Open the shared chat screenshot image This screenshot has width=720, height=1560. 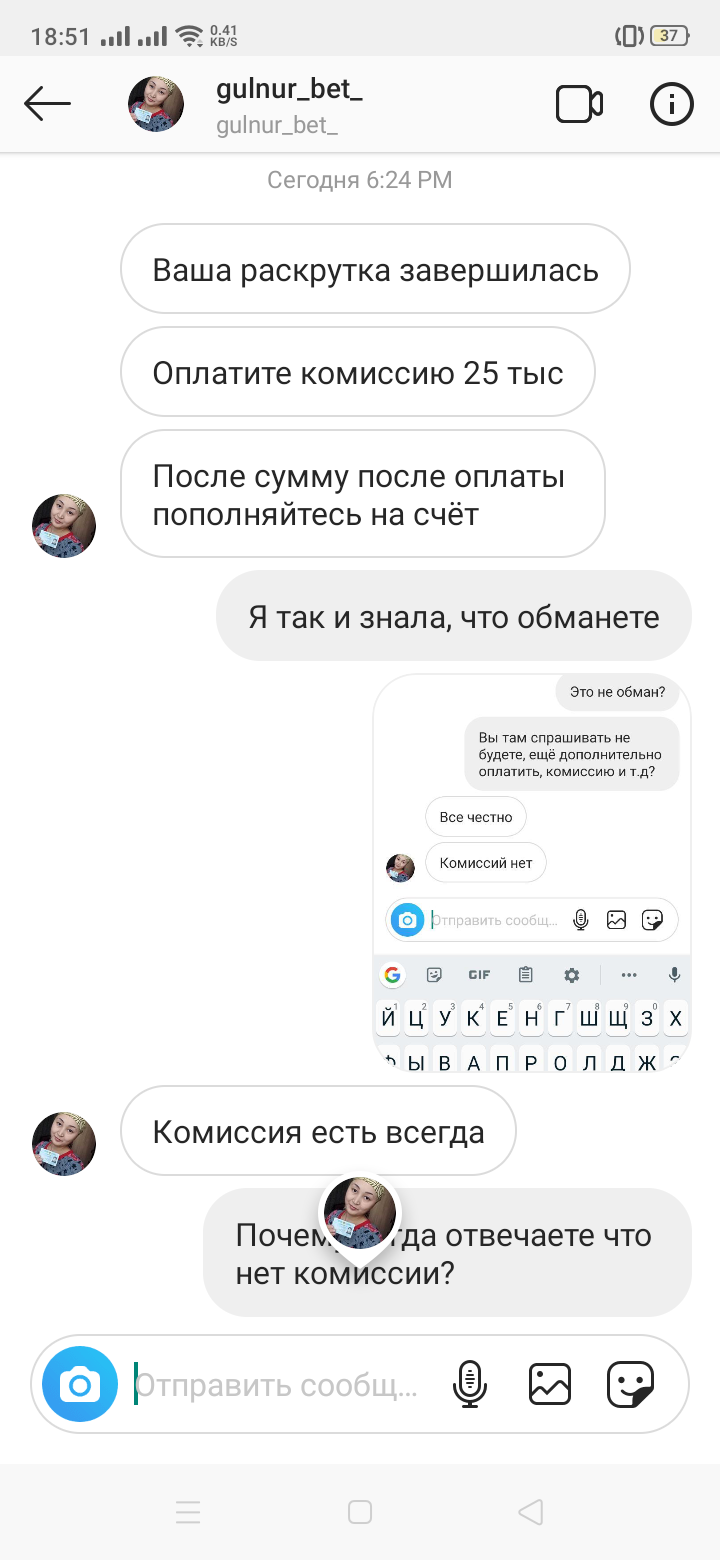pyautogui.click(x=532, y=873)
